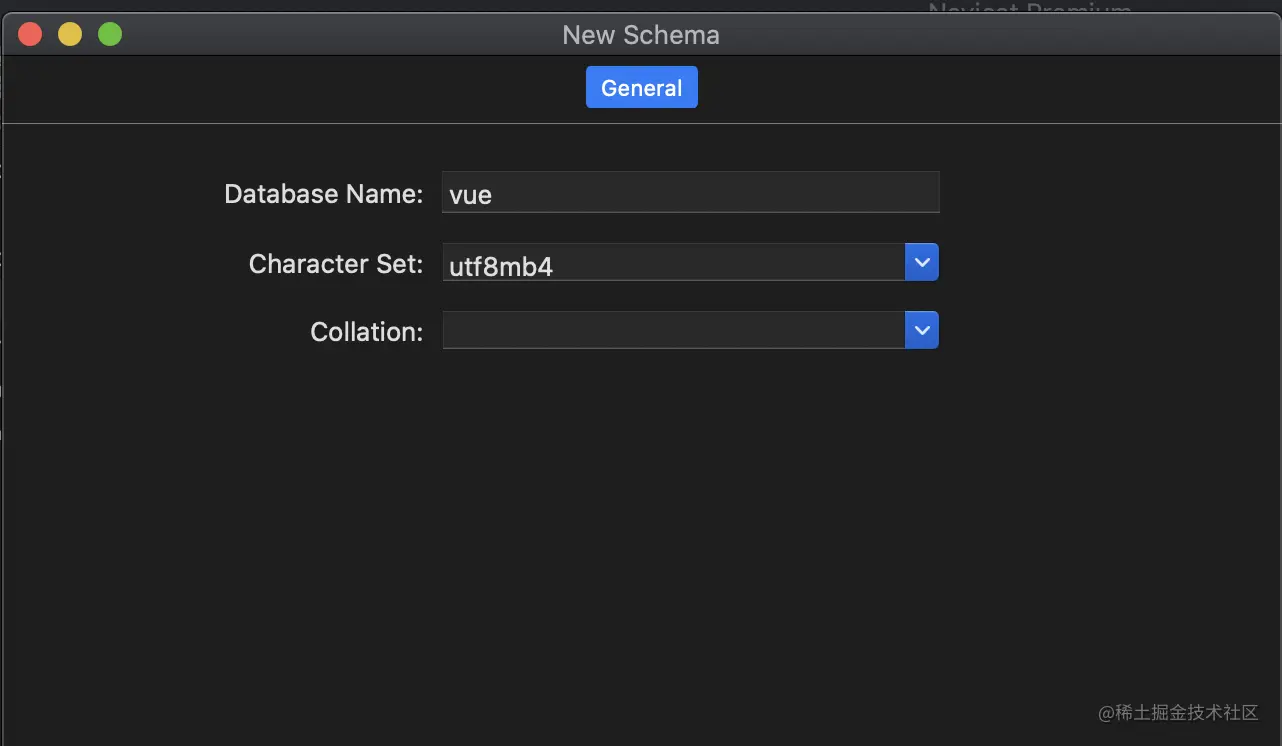Click the green zoom window button

click(110, 34)
